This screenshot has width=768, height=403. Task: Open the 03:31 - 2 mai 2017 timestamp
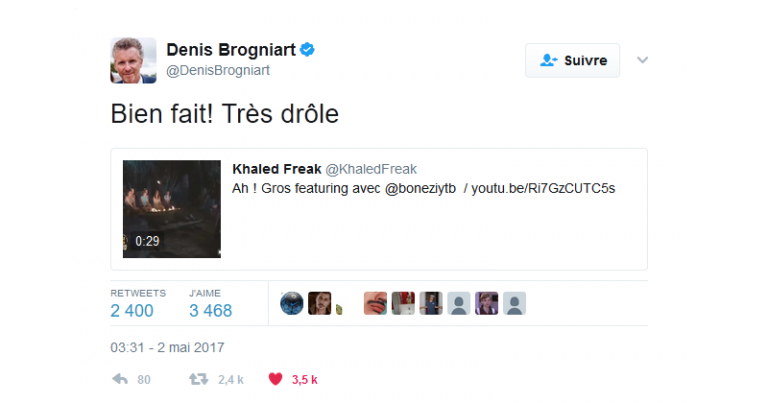click(167, 347)
